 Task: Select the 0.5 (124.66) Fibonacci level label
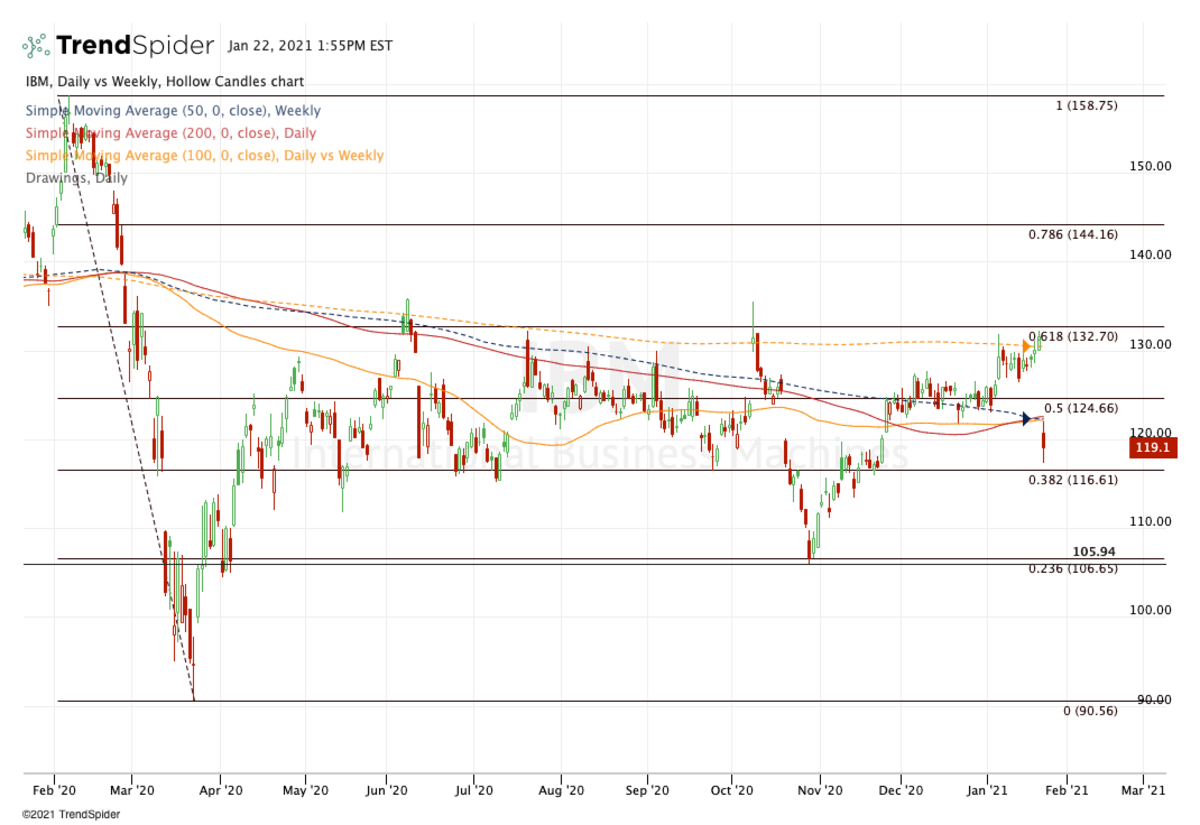point(1080,409)
